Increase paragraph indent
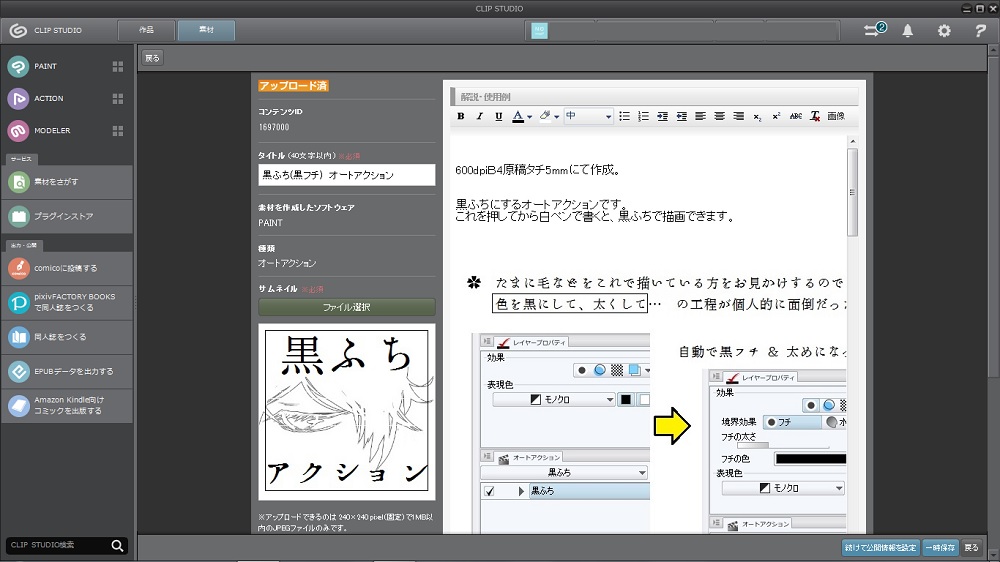Image resolution: width=1000 pixels, height=562 pixels. coord(663,116)
